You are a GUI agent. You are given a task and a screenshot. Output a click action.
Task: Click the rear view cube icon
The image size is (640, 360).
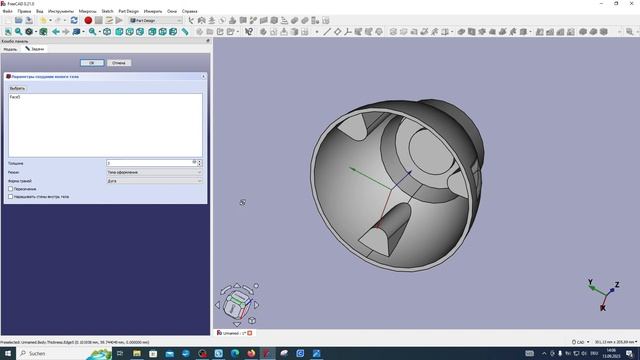[x=152, y=32]
